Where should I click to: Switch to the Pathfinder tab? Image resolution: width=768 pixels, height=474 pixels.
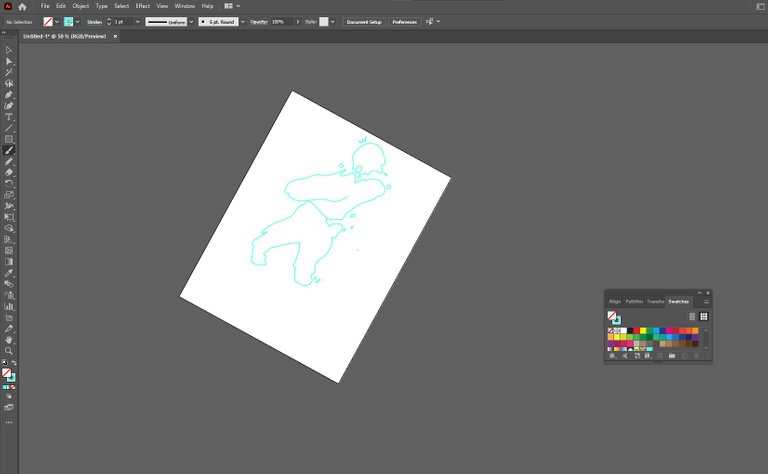tap(634, 302)
